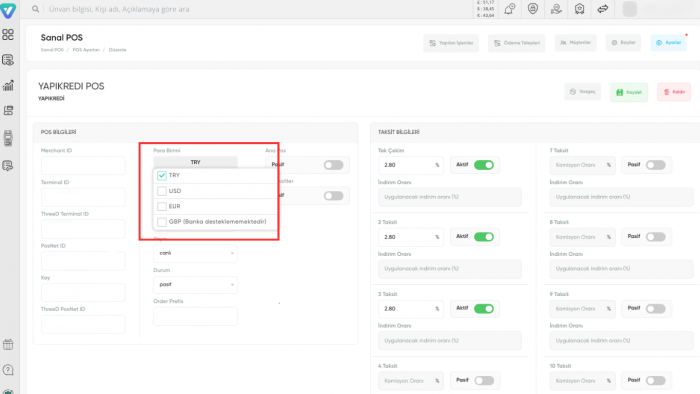Image resolution: width=700 pixels, height=394 pixels.
Task: Toggle the Ana Pos switch
Action: coord(333,165)
